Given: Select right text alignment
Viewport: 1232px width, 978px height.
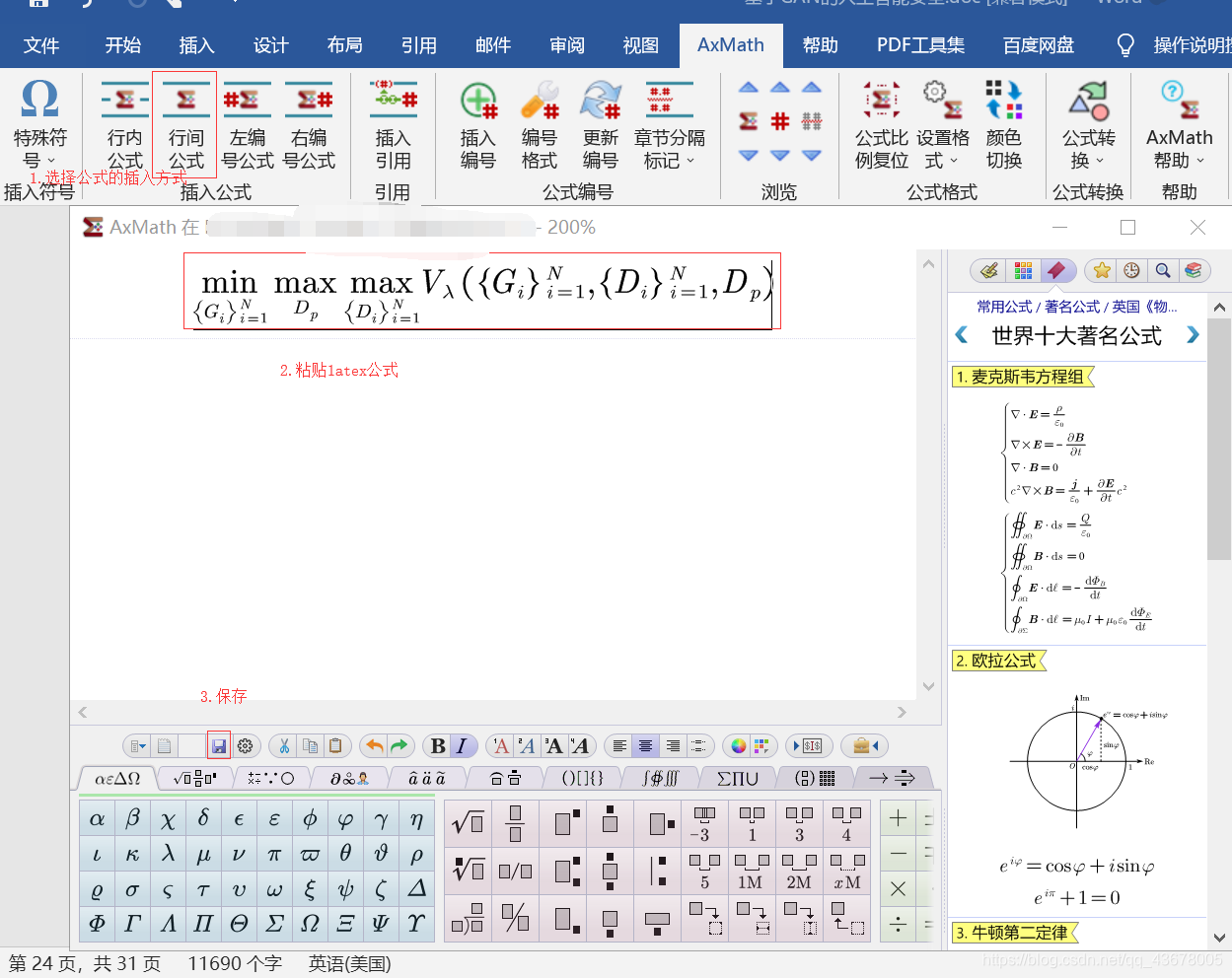Looking at the screenshot, I should point(672,746).
